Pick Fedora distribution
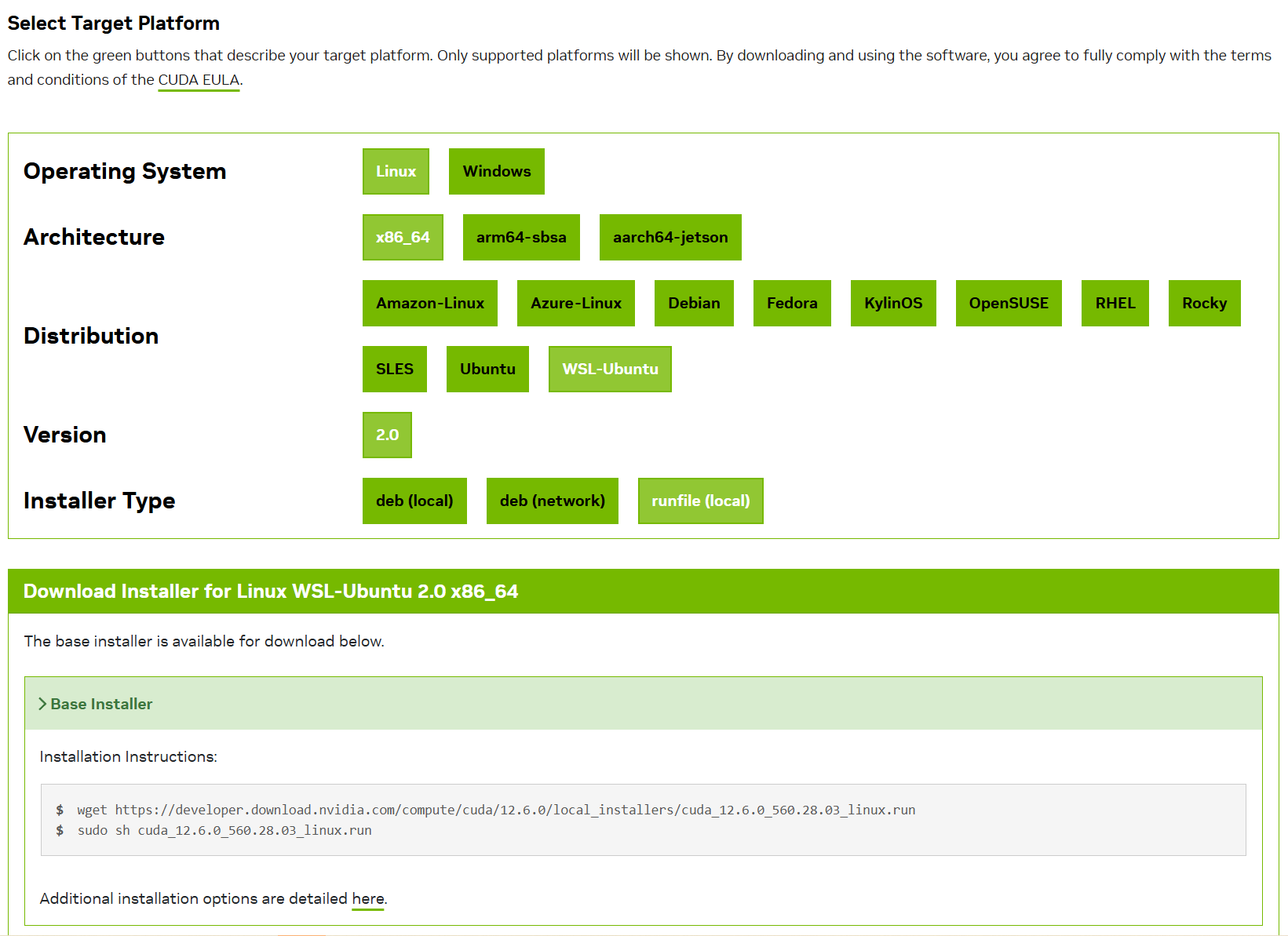The image size is (1288, 936). pos(792,303)
